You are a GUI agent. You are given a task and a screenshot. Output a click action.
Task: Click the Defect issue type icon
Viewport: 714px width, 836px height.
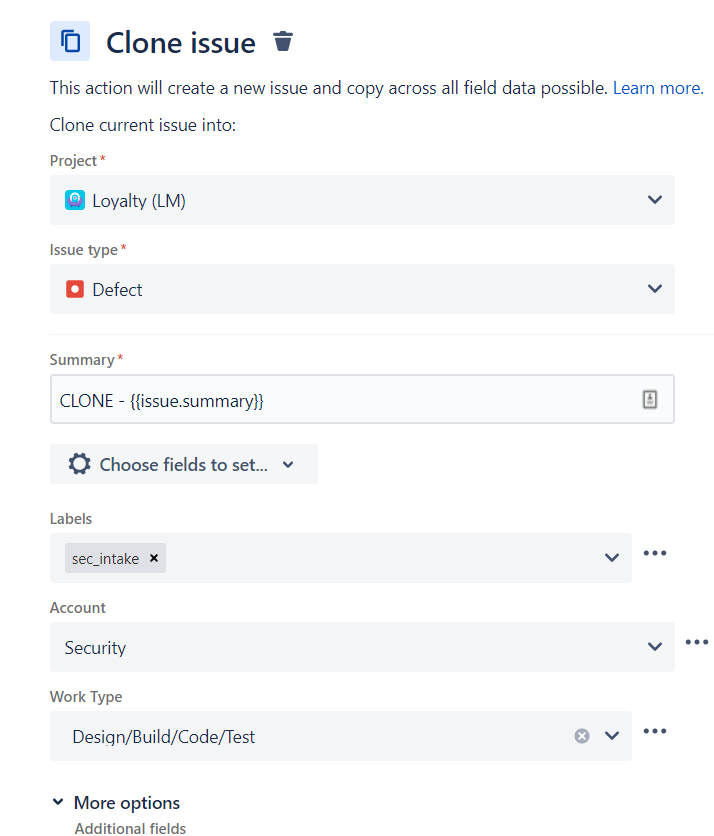coord(75,289)
